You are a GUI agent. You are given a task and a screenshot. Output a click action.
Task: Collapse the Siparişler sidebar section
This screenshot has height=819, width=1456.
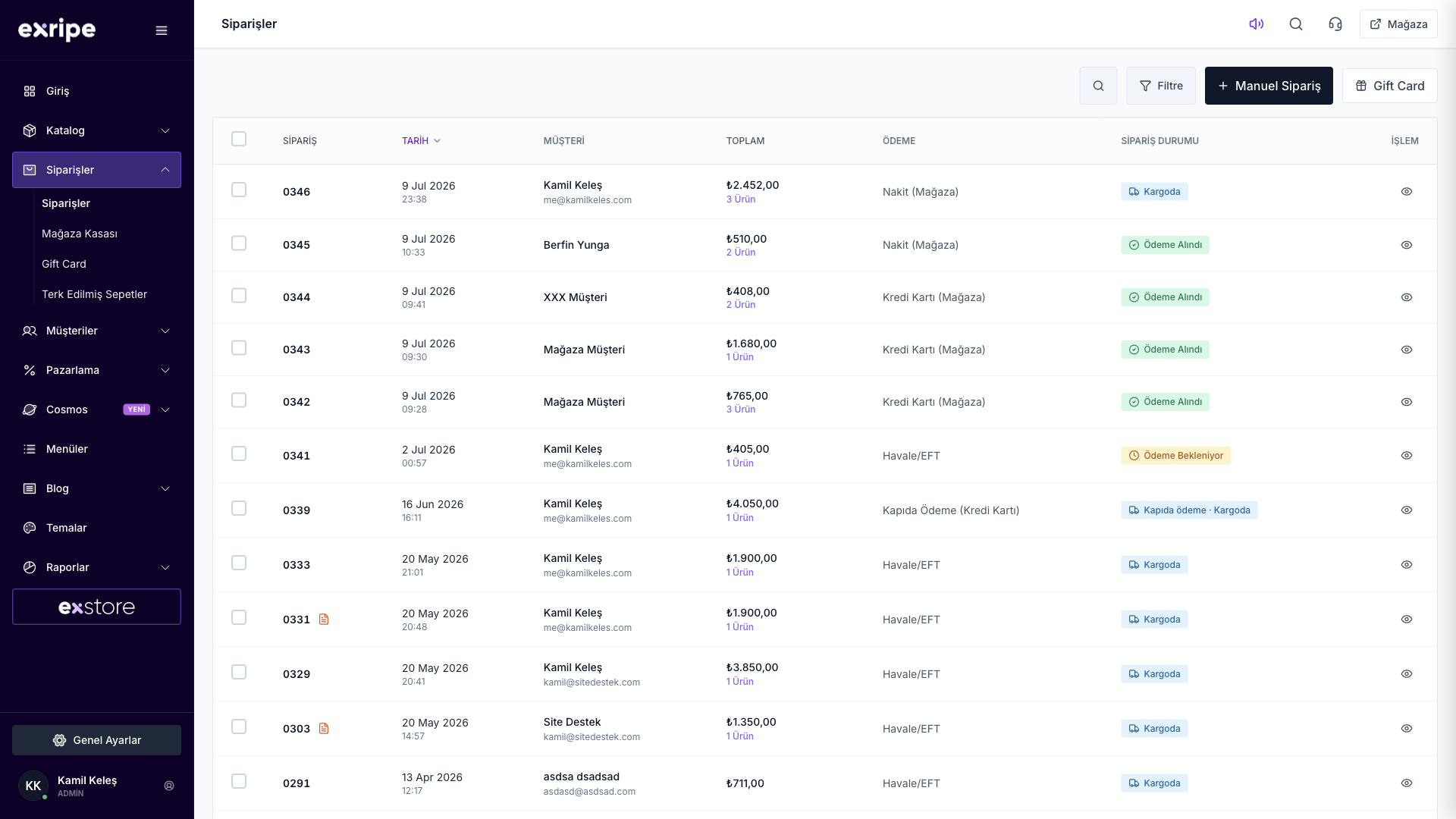(96, 170)
